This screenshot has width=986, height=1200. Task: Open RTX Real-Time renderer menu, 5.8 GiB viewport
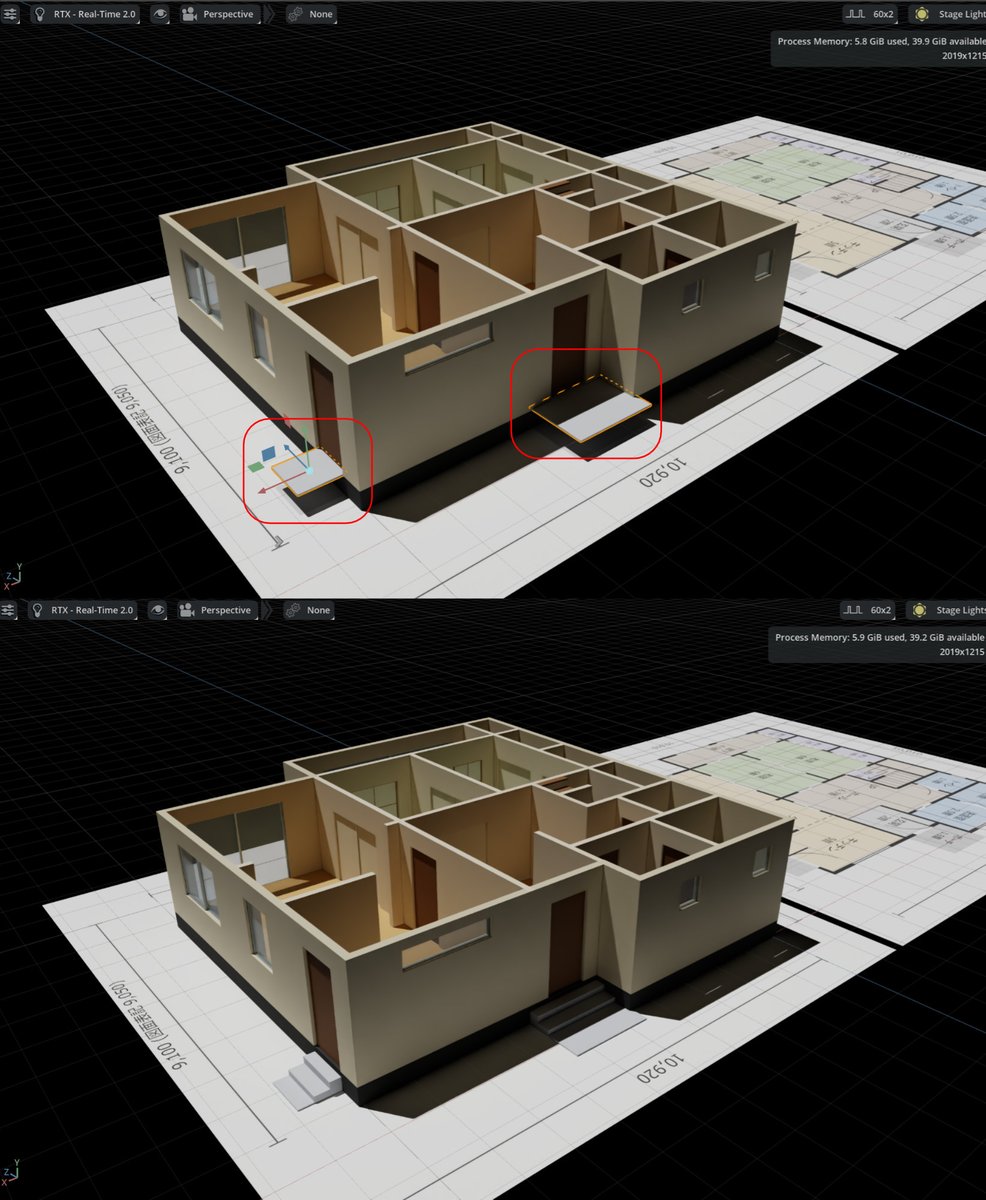tap(84, 15)
